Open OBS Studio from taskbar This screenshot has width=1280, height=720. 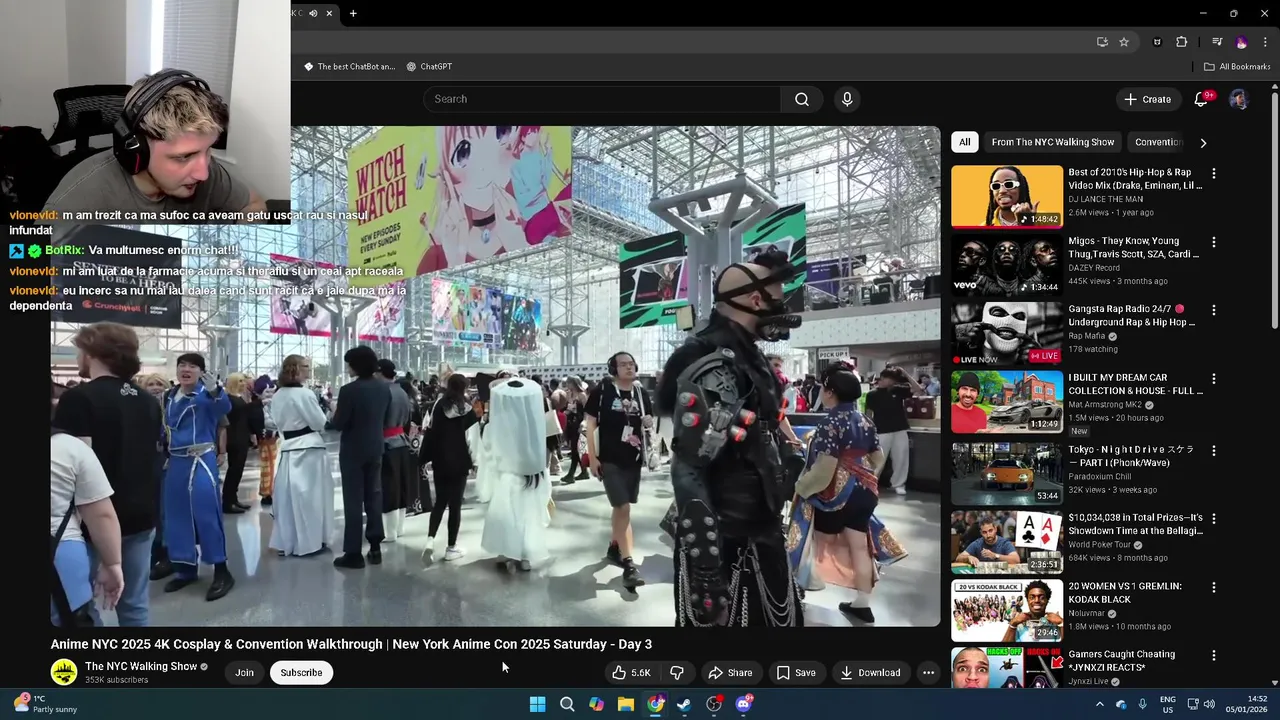(x=714, y=704)
